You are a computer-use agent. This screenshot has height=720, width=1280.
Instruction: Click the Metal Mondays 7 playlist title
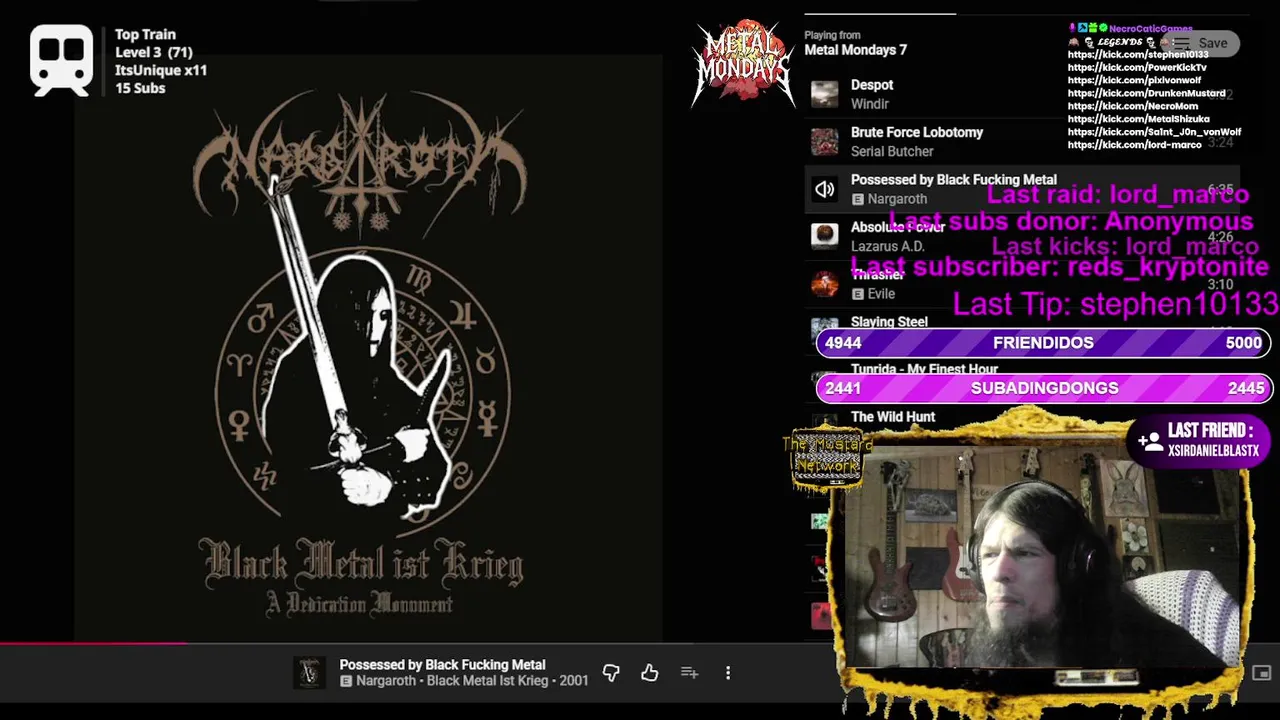click(x=855, y=50)
